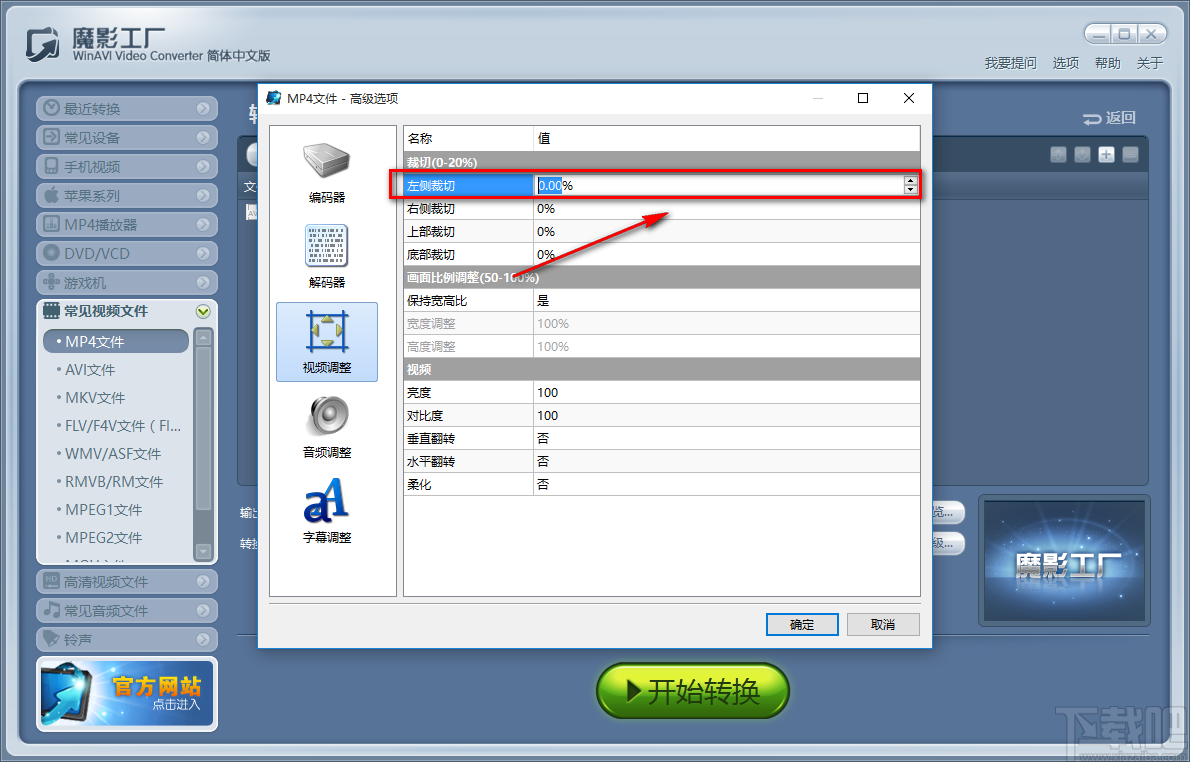Click the 垂直翻转 value 否
This screenshot has height=762, width=1190.
(726, 439)
